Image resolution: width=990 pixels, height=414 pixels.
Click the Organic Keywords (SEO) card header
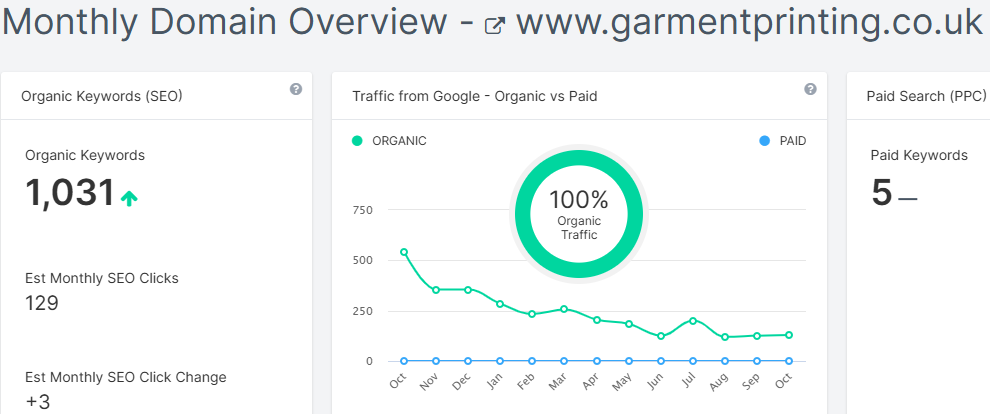click(101, 96)
